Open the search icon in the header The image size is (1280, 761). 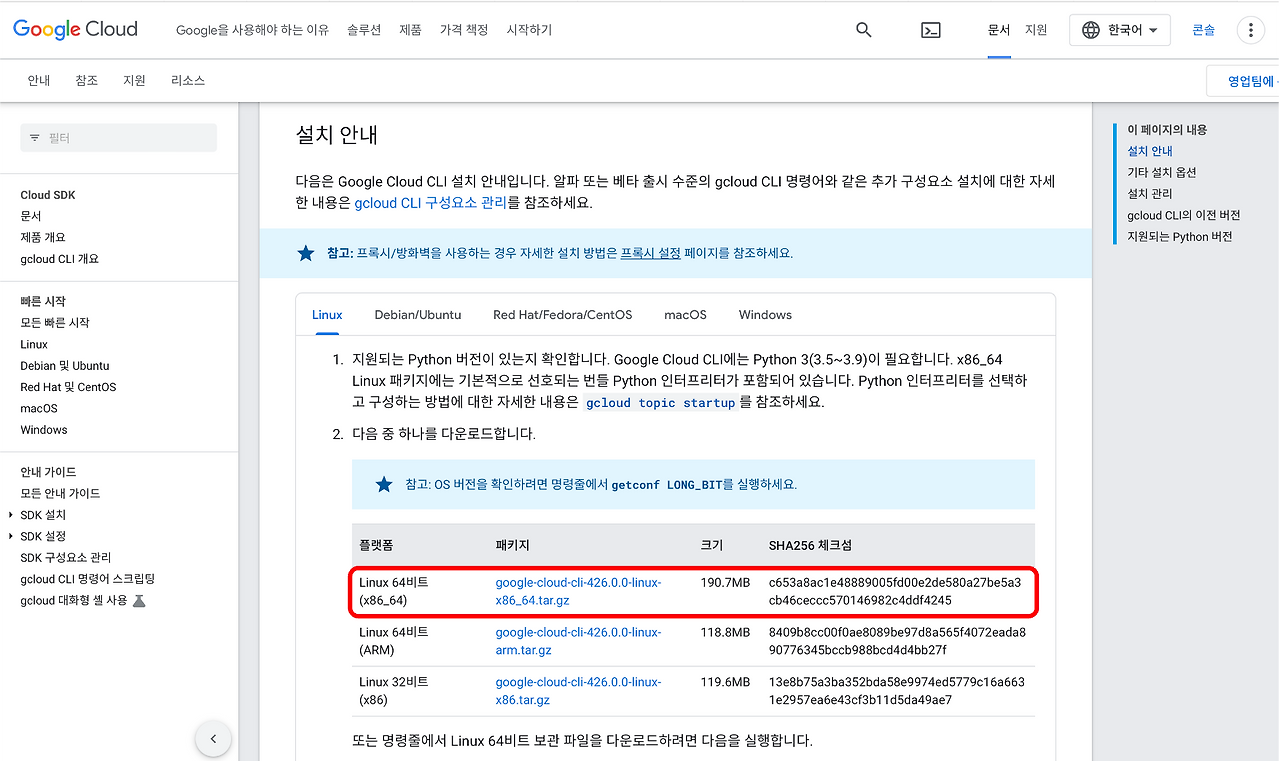click(863, 29)
